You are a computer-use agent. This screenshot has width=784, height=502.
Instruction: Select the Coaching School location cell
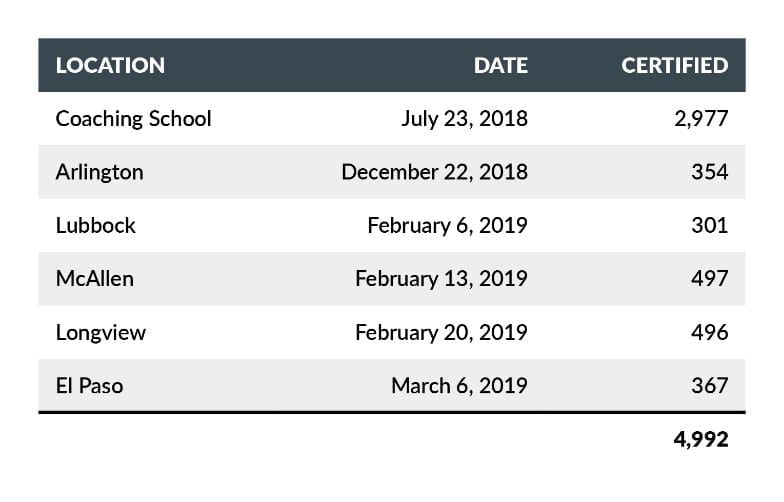[133, 119]
